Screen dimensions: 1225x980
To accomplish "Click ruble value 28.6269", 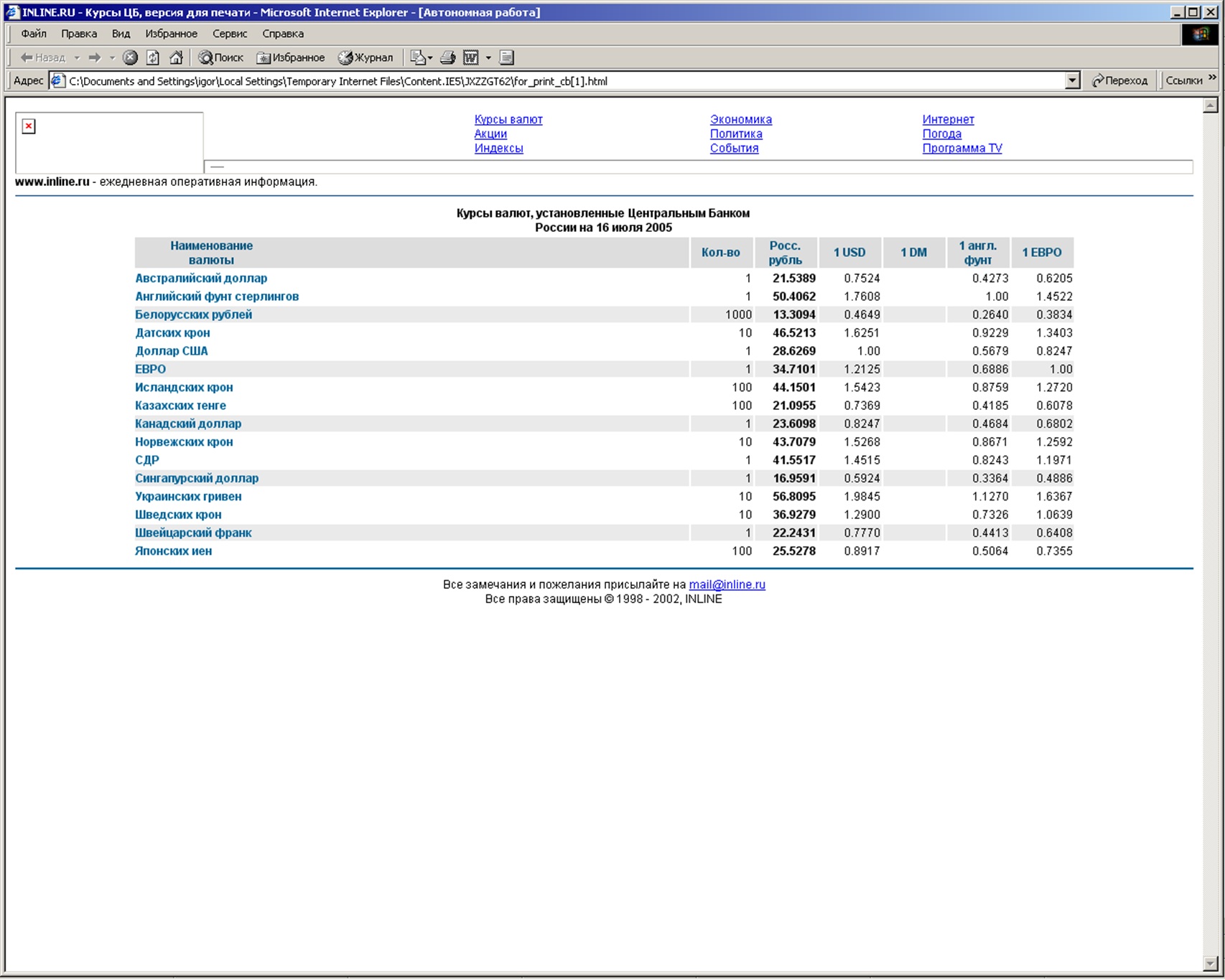I will pyautogui.click(x=794, y=351).
